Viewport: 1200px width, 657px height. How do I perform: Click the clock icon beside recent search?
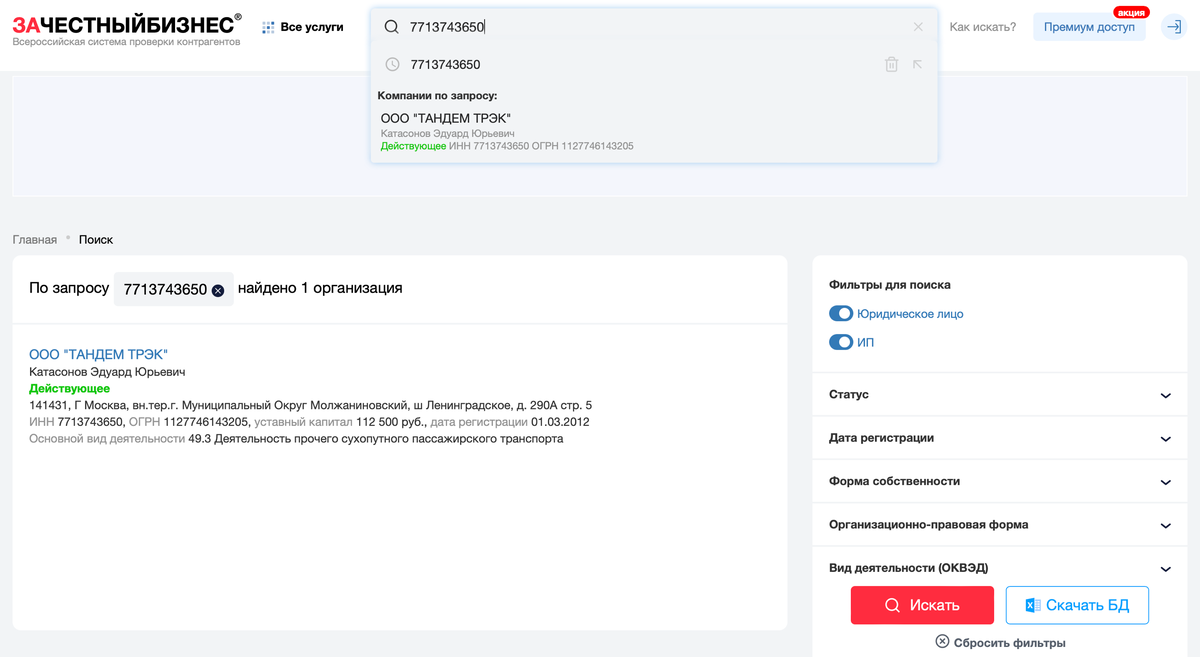click(x=392, y=64)
